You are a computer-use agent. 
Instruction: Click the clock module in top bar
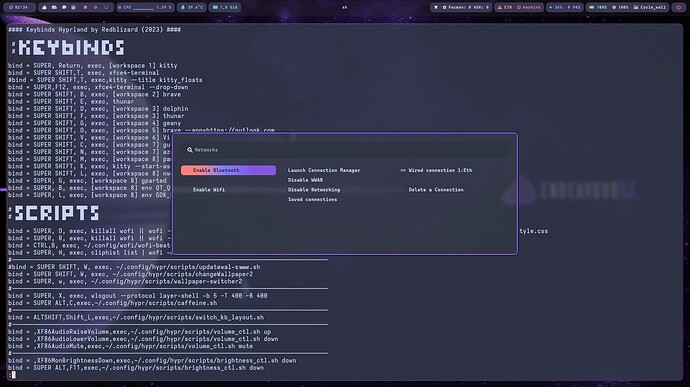18,7
